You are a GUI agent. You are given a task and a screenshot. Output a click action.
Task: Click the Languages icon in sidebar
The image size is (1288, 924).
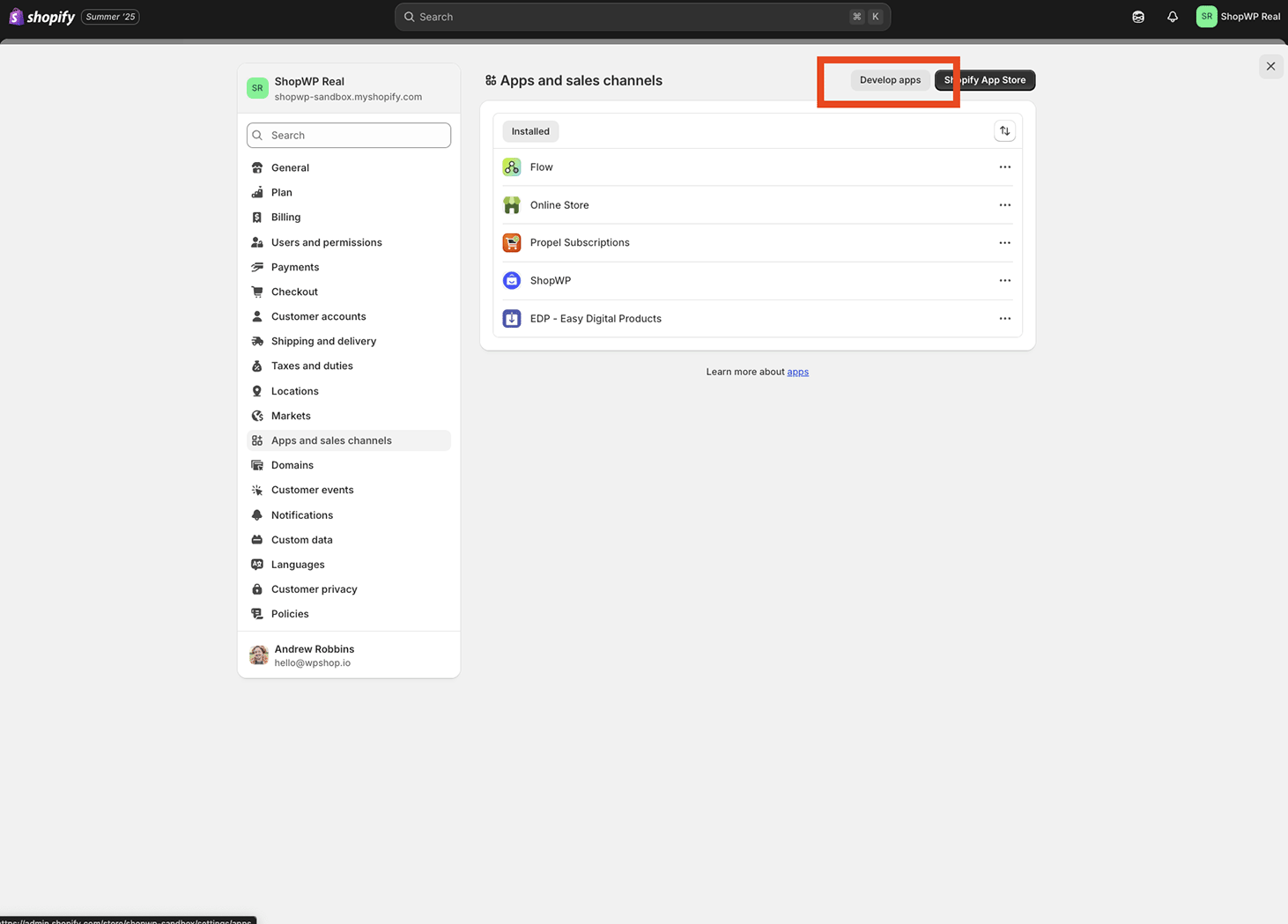[x=257, y=565]
